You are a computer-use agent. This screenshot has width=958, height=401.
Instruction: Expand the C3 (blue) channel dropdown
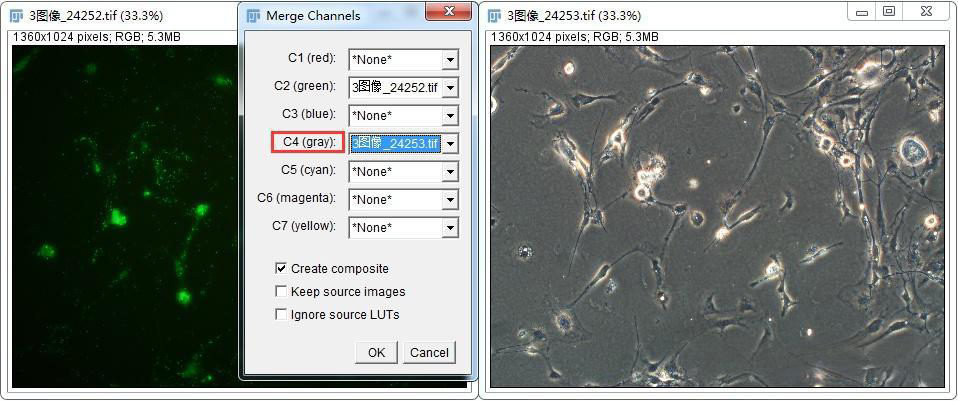pyautogui.click(x=450, y=116)
